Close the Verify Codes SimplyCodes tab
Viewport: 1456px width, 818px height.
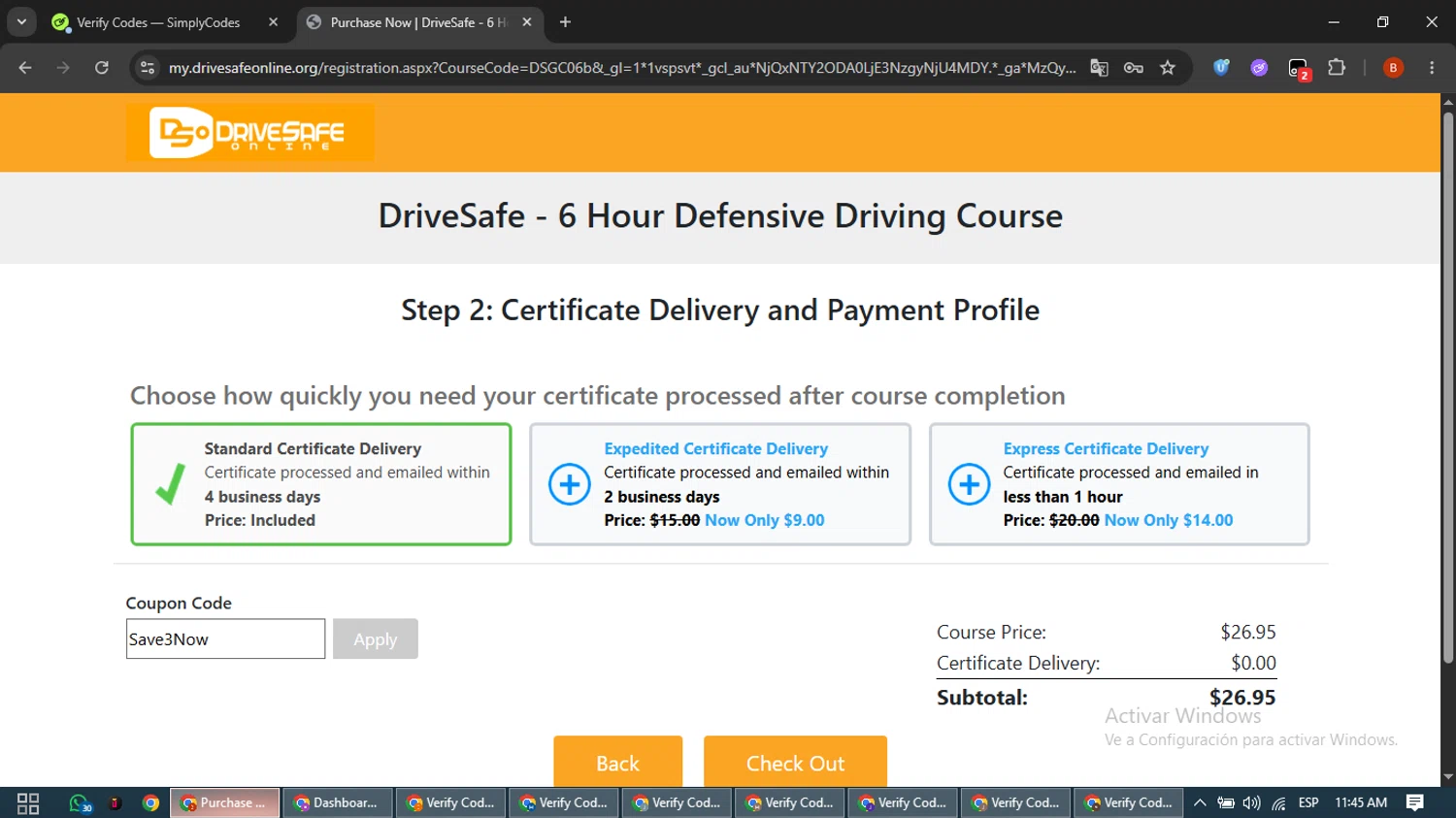tap(273, 22)
